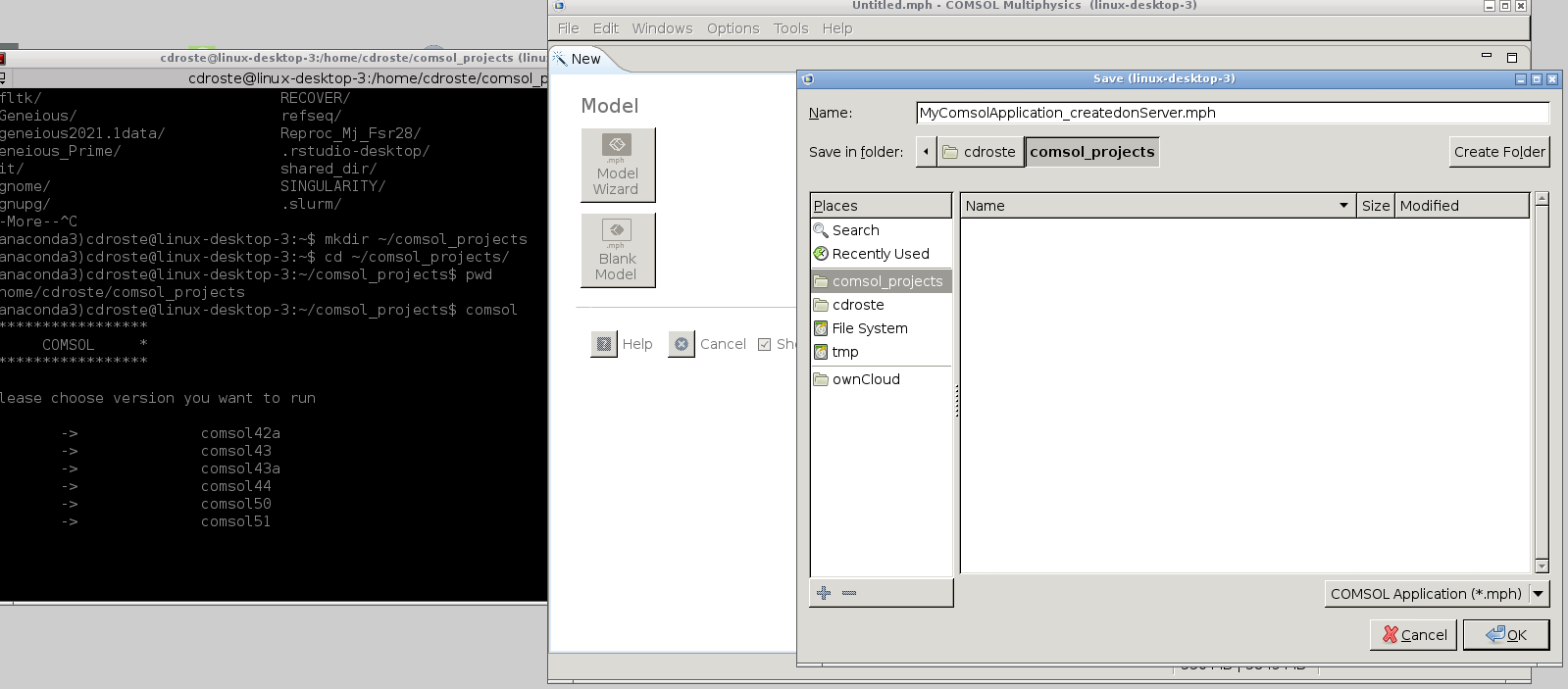Open the Edit menu in COMSOL
The image size is (1568, 689).
point(605,28)
